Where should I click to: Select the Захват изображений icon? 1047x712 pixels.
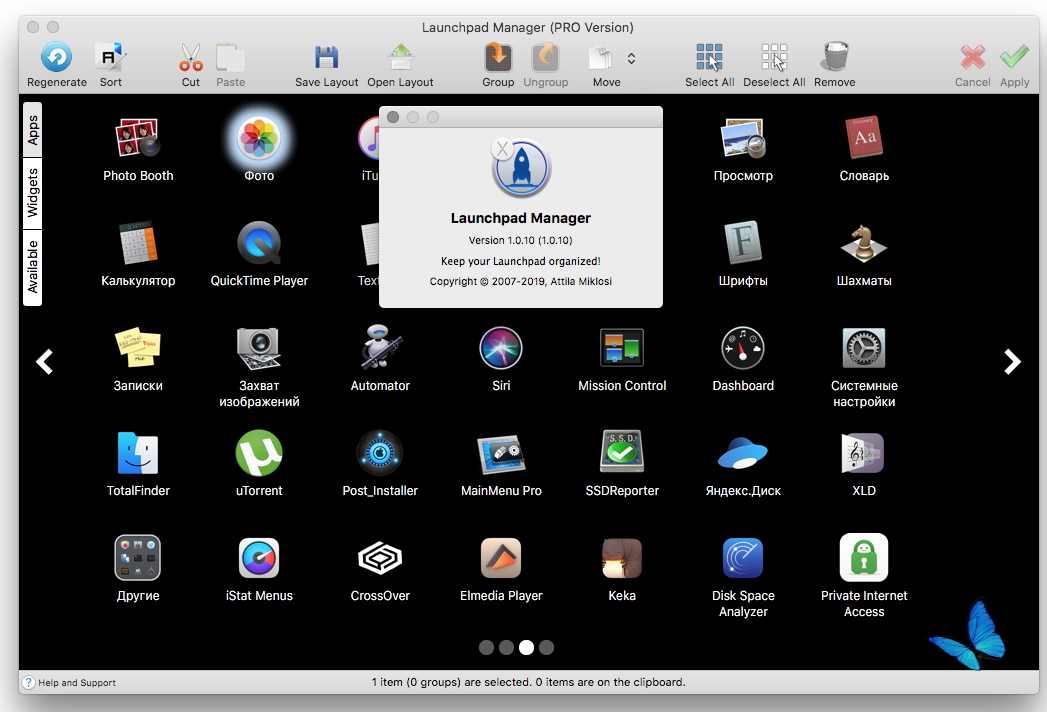click(259, 348)
